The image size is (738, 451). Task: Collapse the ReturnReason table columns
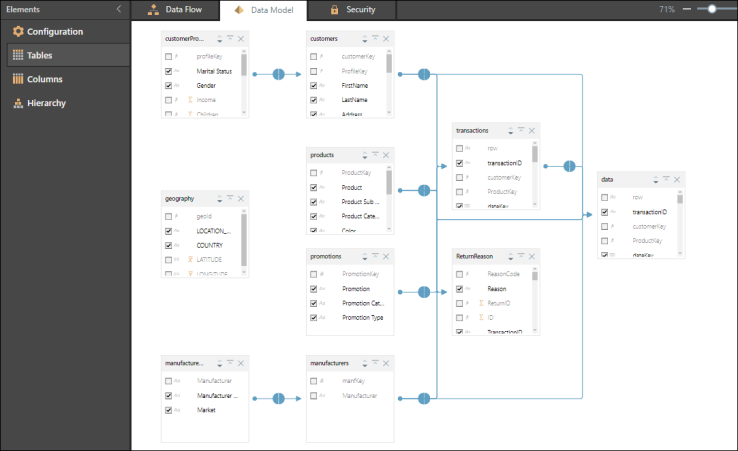(x=522, y=256)
